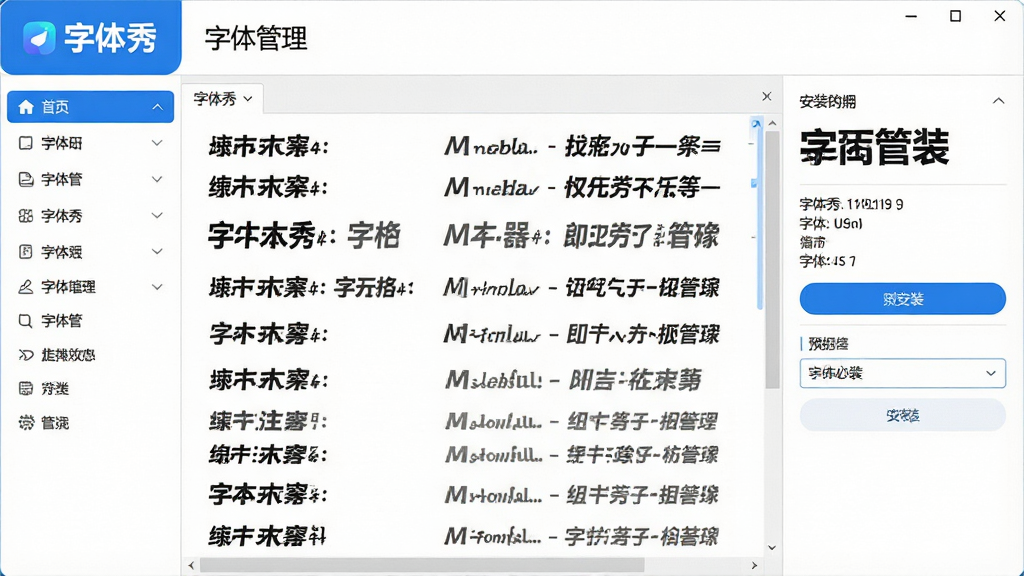This screenshot has height=576, width=1024.
Task: Click the horizontal scrollbar's left arrow
Action: pyautogui.click(x=191, y=566)
